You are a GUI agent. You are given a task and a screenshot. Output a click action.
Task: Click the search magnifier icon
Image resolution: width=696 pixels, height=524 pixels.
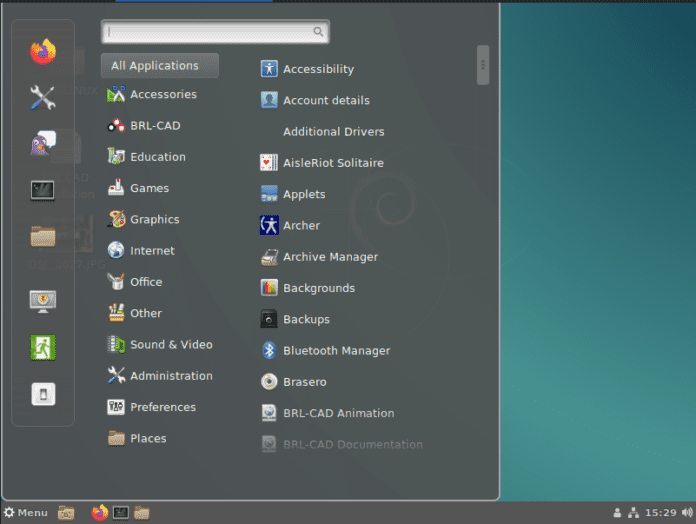(318, 32)
